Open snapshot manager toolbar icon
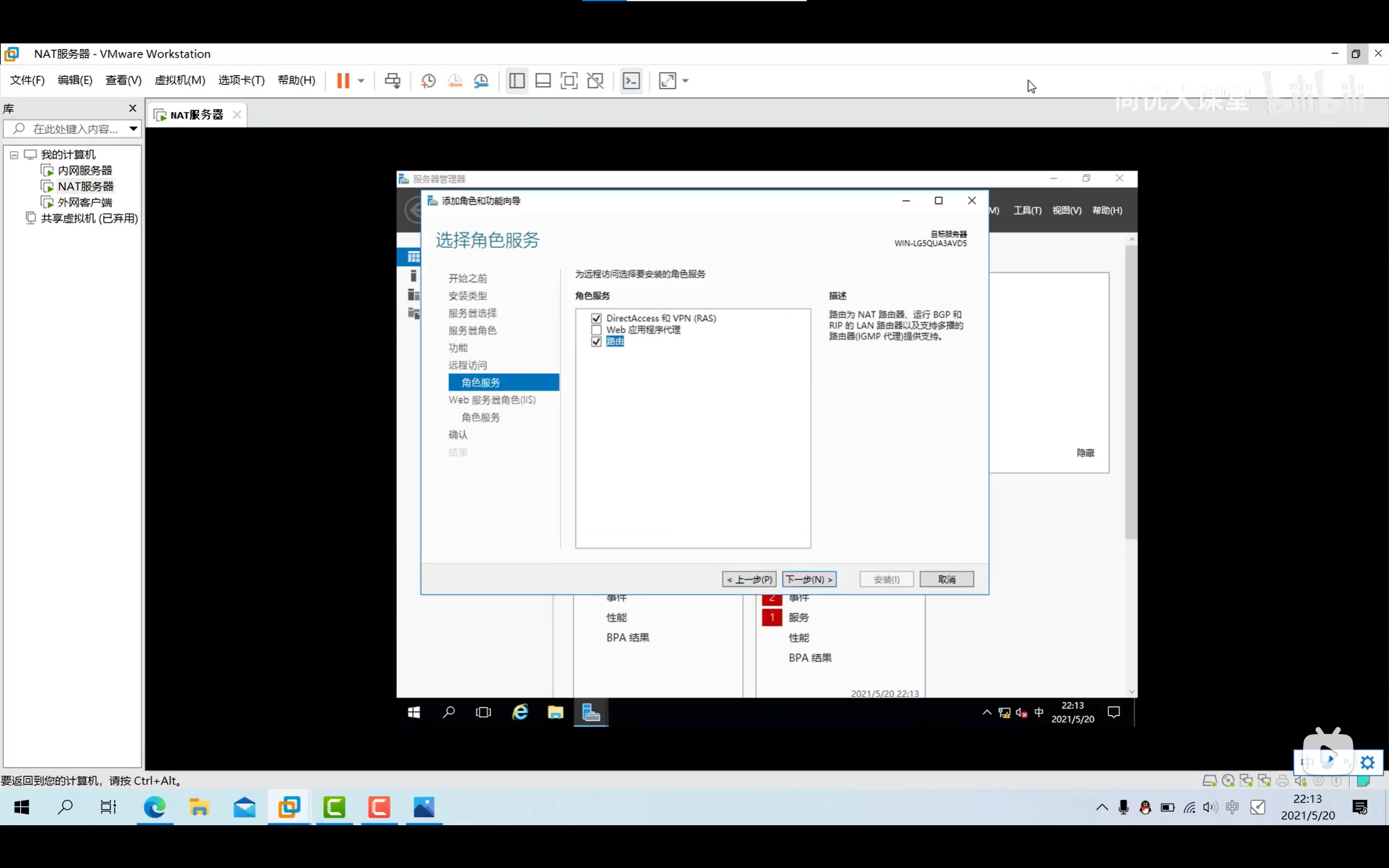Screen dimensions: 1389x868 (481, 81)
